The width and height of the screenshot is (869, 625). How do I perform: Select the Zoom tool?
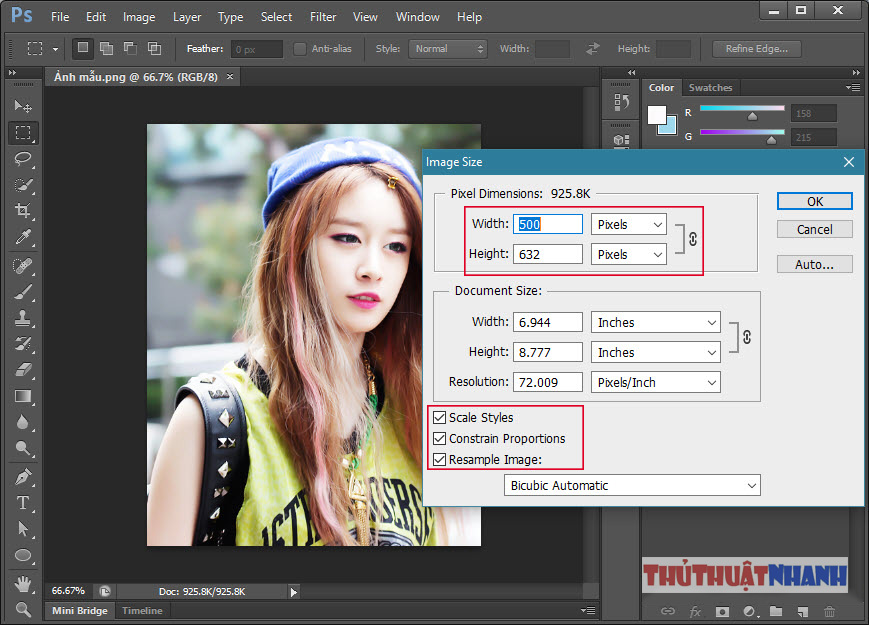[23, 609]
